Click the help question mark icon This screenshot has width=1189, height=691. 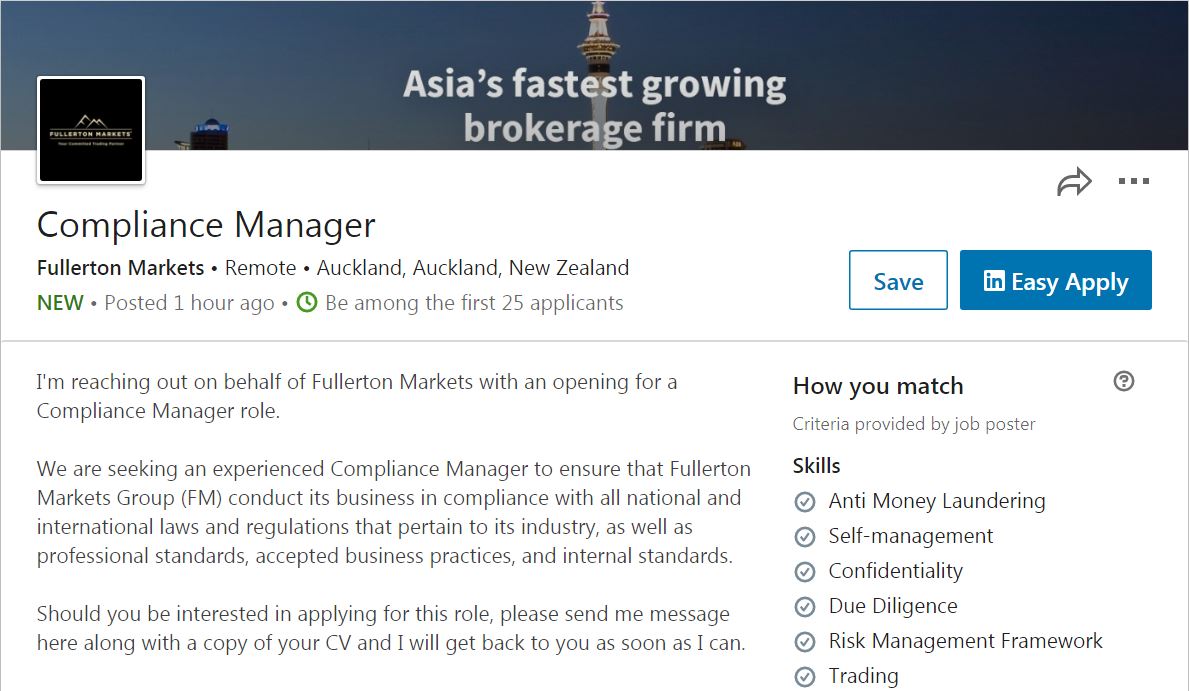pos(1124,381)
